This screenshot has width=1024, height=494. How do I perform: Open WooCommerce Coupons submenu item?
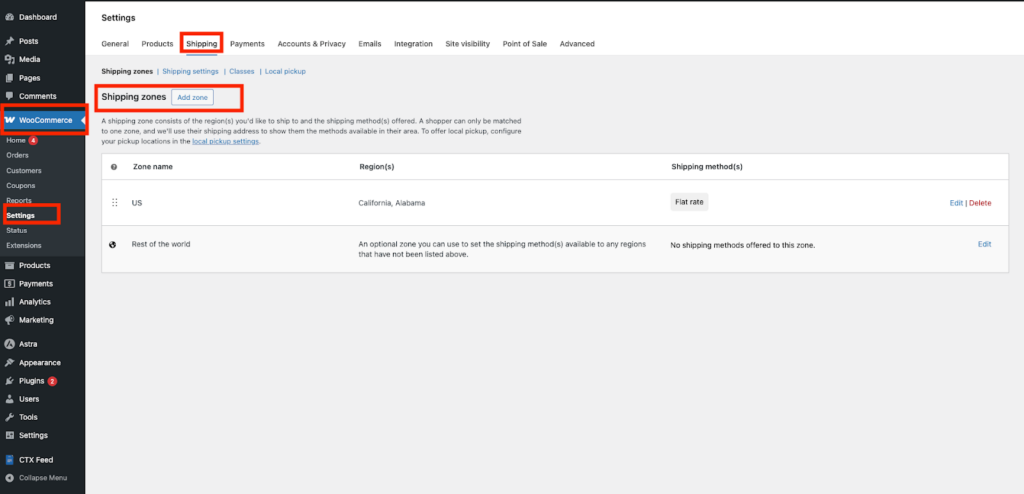21,186
